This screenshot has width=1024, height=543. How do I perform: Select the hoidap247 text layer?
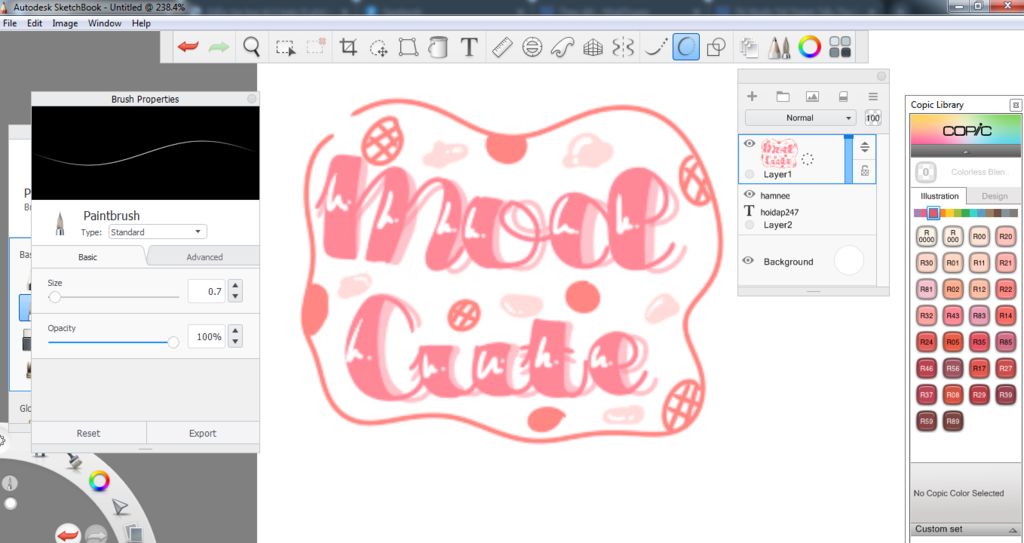coord(779,212)
